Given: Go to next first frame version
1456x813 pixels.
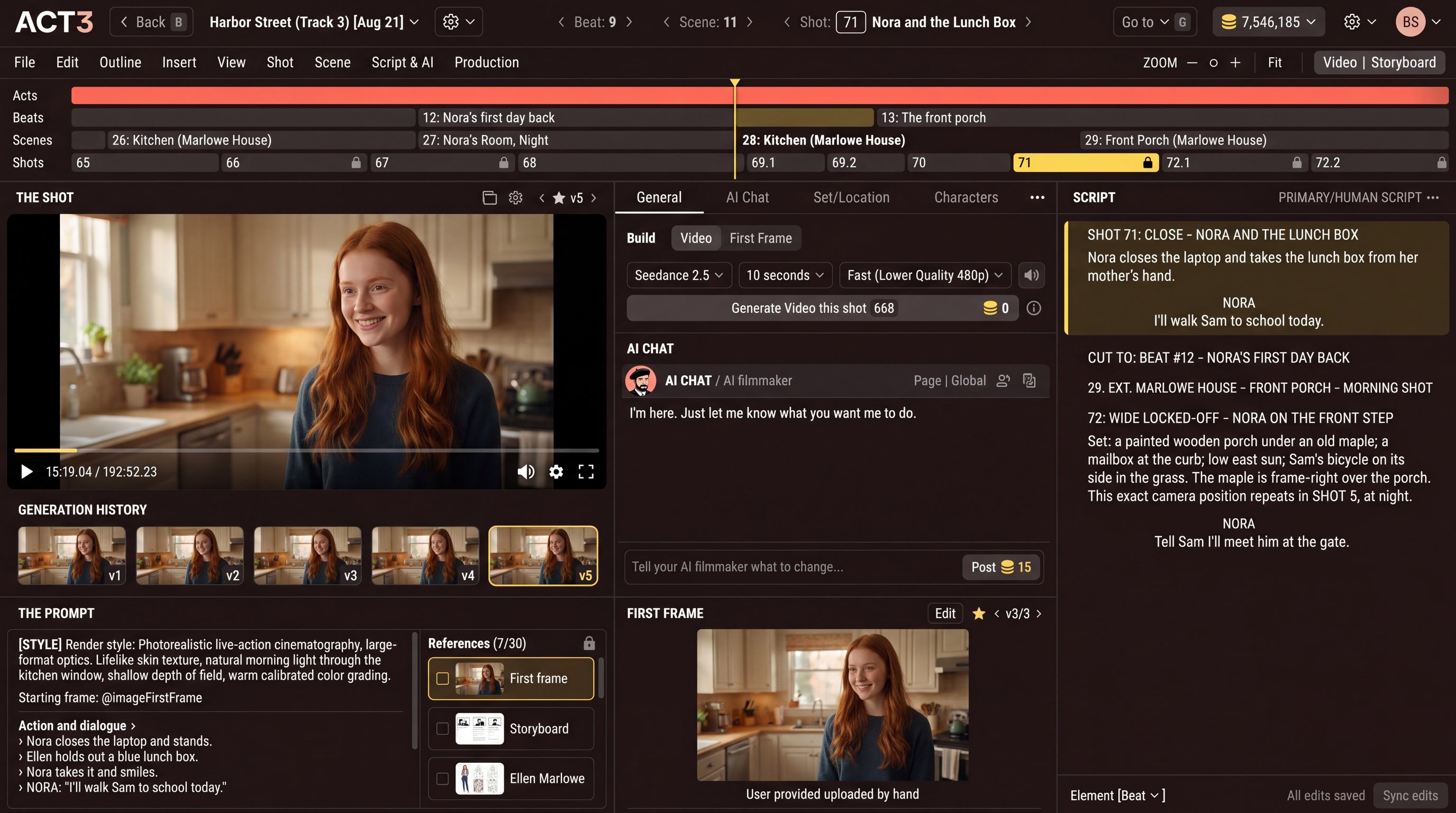Looking at the screenshot, I should (x=1039, y=613).
